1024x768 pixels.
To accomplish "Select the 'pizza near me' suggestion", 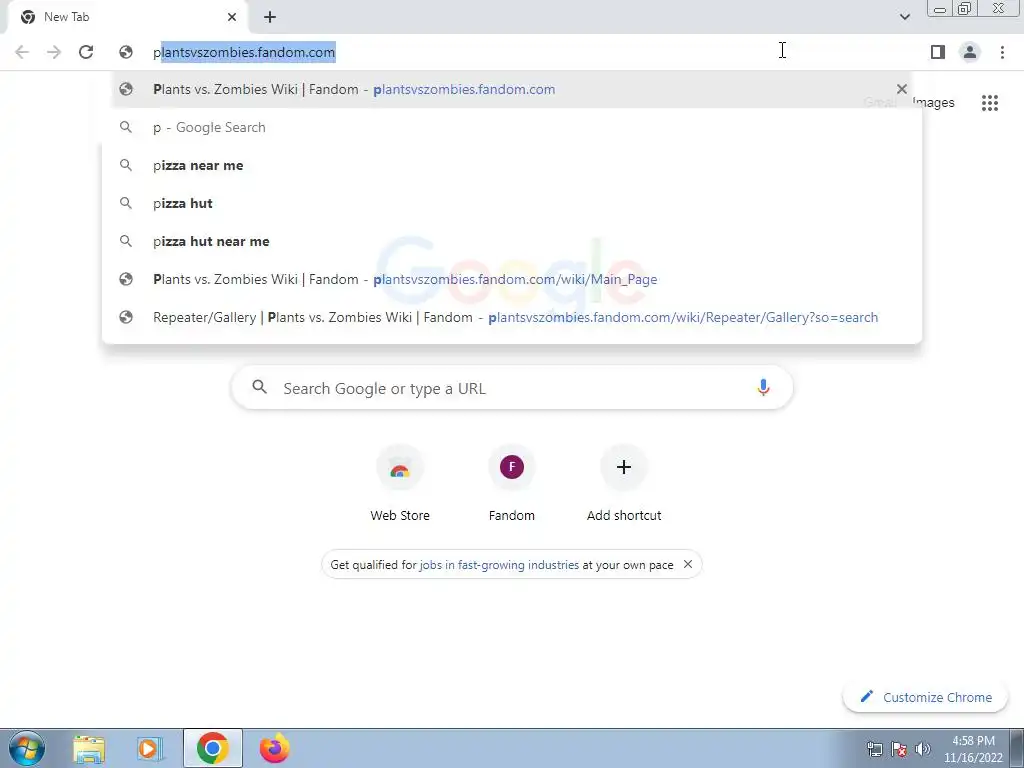I will pyautogui.click(x=511, y=165).
